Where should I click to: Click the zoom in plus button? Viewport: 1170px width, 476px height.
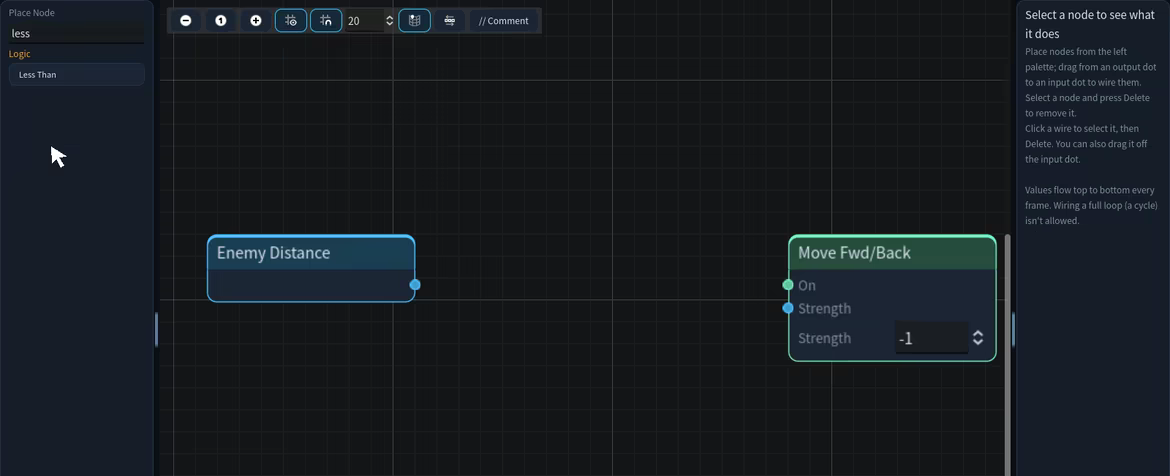[256, 21]
